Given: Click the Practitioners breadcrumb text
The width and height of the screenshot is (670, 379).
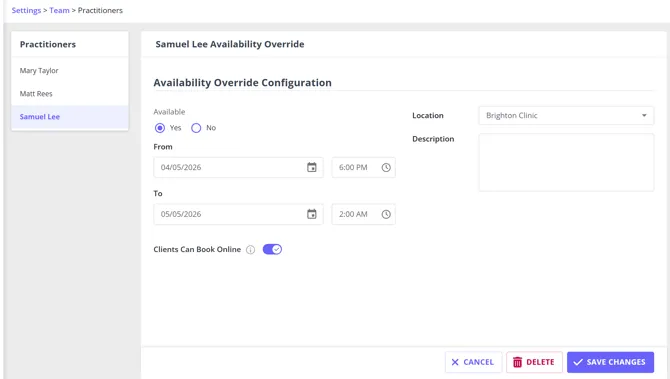Looking at the screenshot, I should [100, 10].
